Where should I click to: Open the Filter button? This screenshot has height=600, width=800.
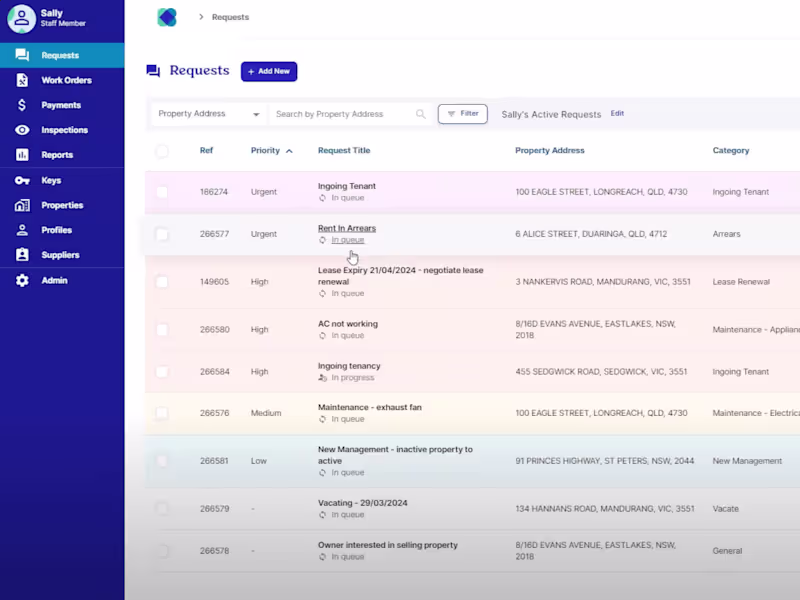point(462,114)
